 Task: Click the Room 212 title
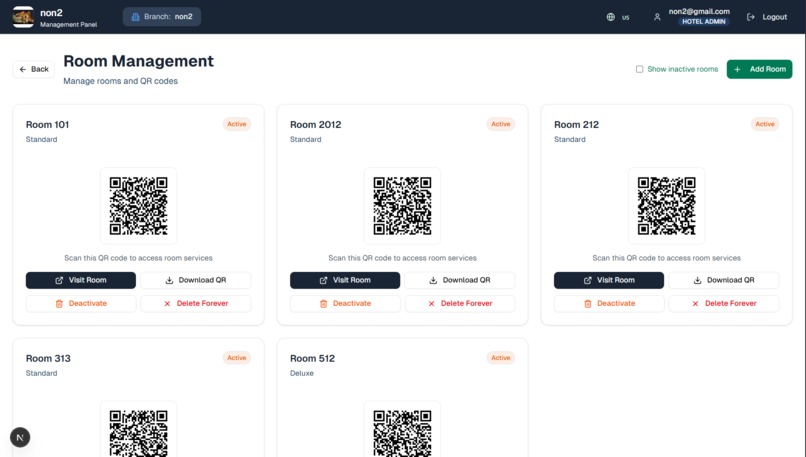click(576, 124)
